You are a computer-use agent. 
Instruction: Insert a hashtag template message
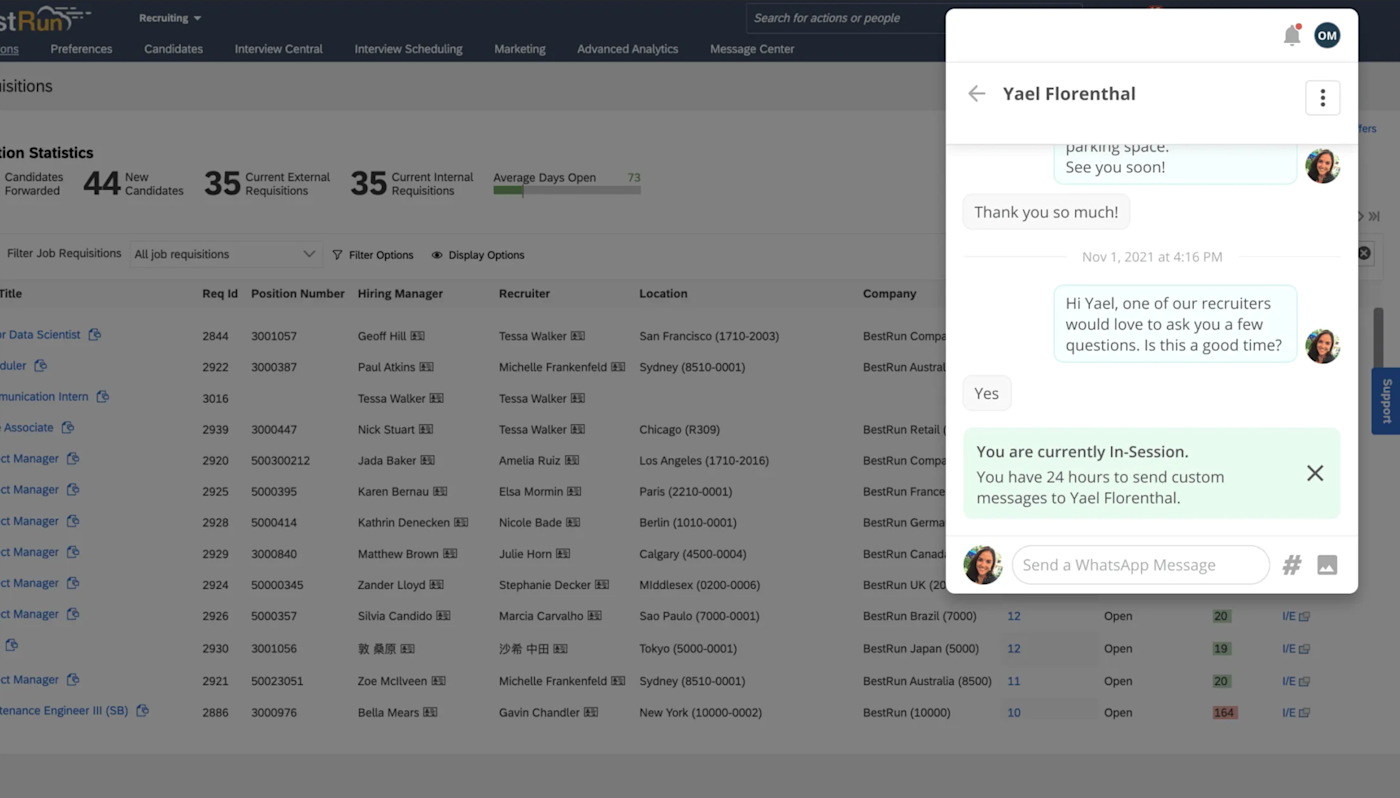tap(1292, 565)
